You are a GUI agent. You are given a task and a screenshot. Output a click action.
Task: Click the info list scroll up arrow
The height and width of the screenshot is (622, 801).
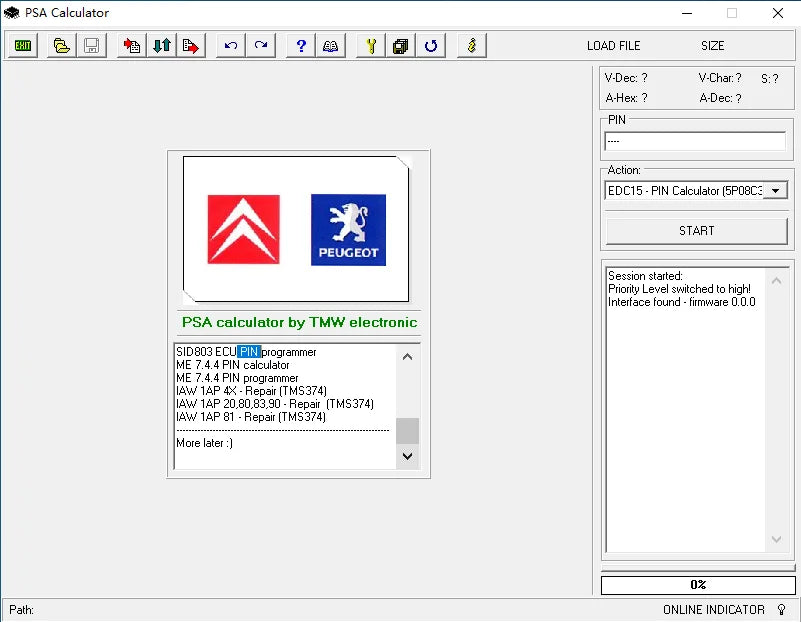(407, 356)
